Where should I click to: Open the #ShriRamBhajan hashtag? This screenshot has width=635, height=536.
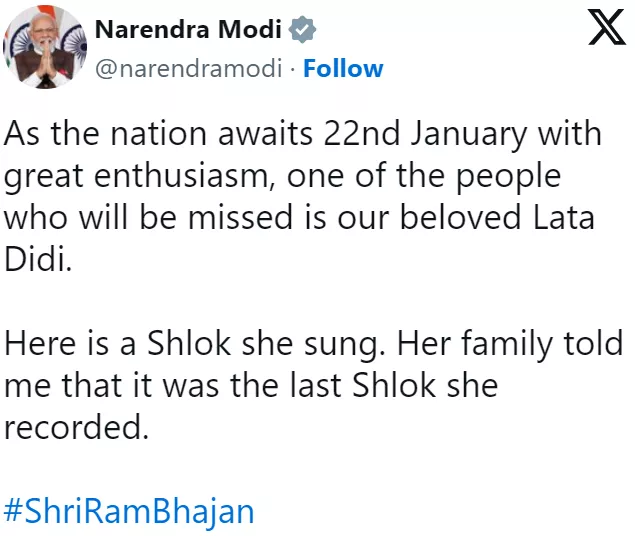[129, 512]
